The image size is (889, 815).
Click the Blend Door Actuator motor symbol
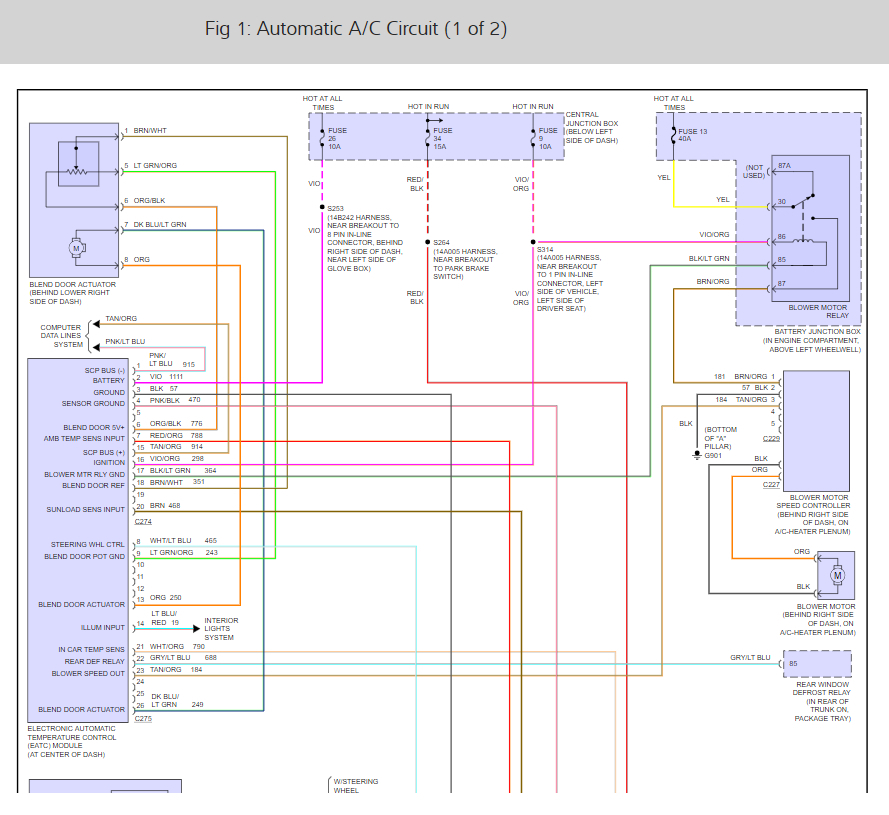(76, 248)
